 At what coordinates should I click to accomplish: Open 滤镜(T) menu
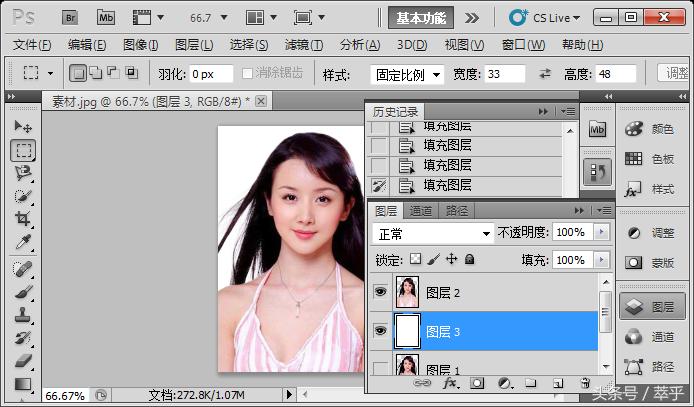(304, 45)
